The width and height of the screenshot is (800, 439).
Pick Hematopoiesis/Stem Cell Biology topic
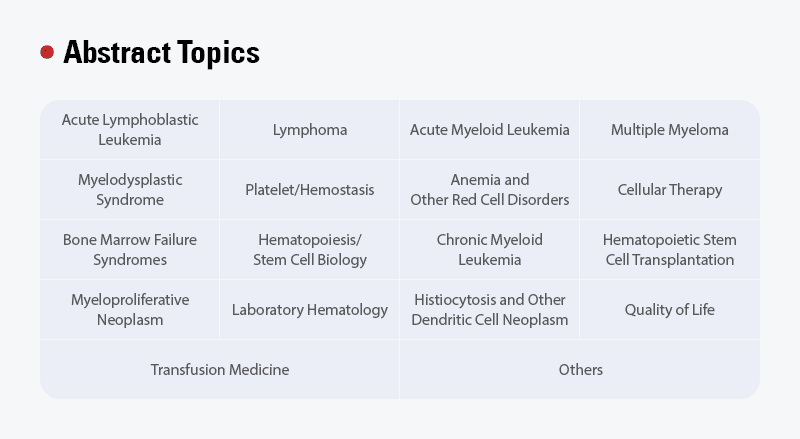[x=310, y=250]
